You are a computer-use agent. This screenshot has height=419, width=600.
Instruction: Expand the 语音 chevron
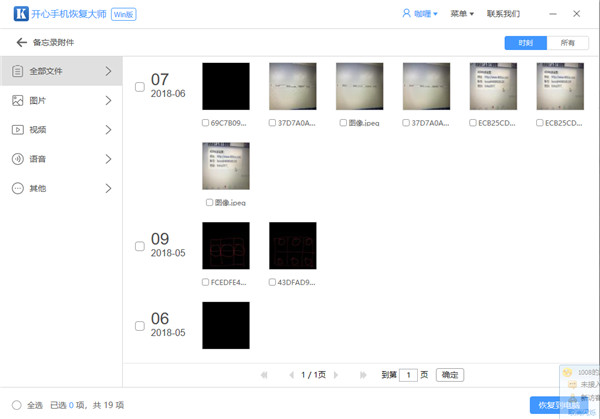pyautogui.click(x=108, y=159)
